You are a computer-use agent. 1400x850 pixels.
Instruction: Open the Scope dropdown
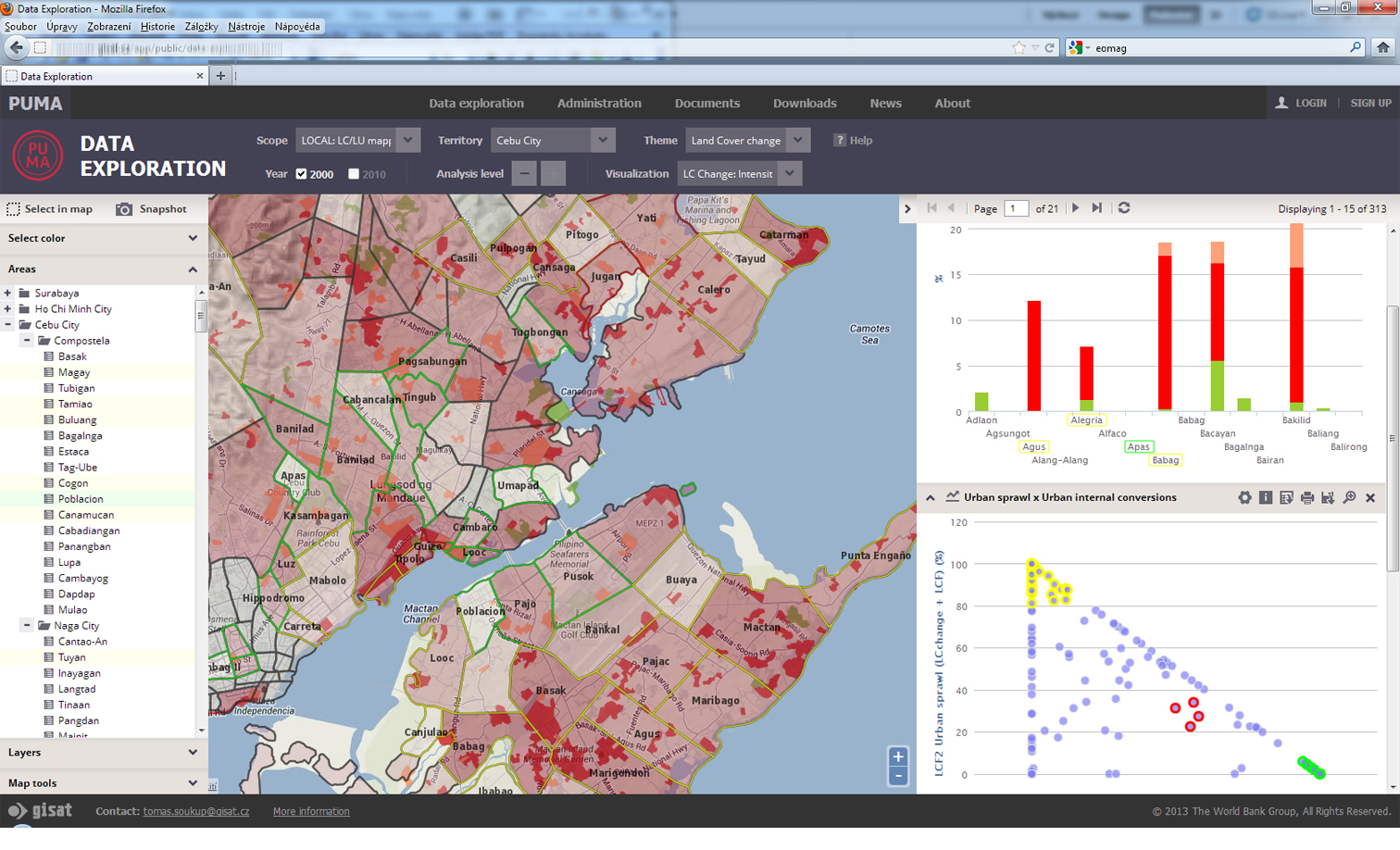407,141
